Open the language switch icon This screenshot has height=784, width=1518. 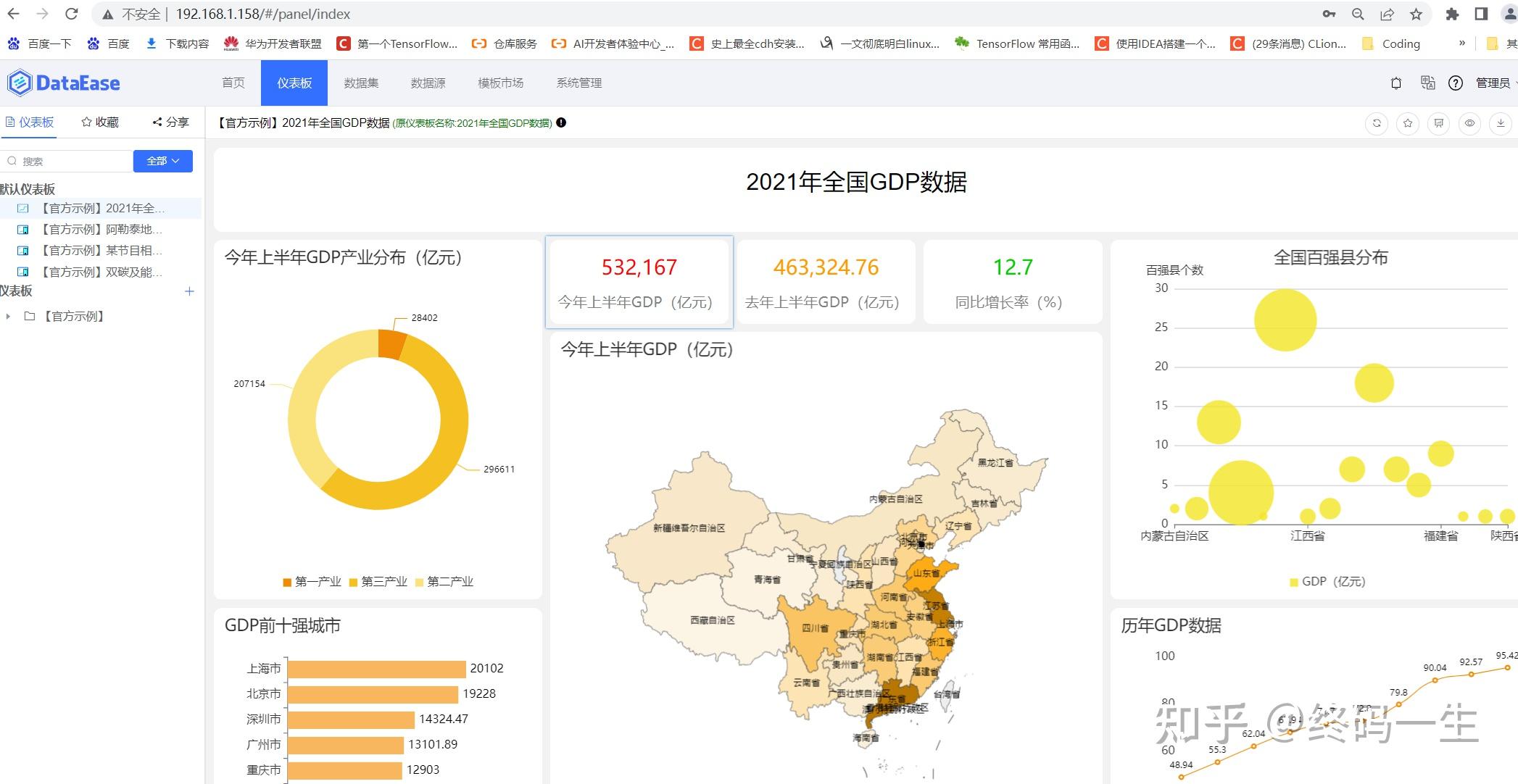pos(1427,83)
